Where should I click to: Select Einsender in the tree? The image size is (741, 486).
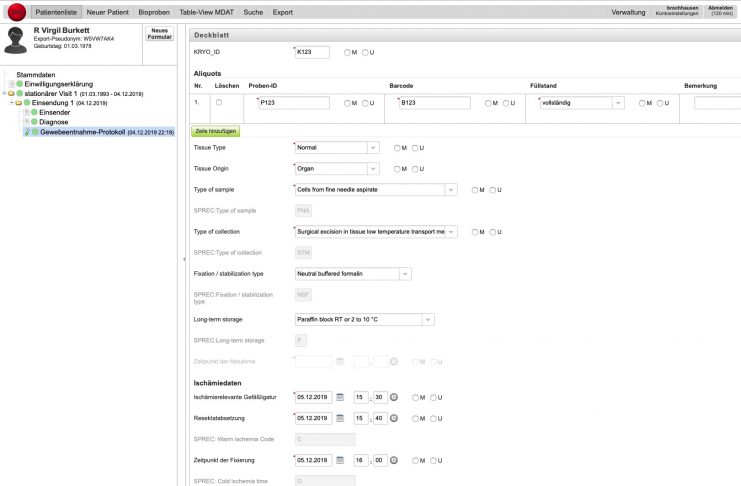(54, 113)
